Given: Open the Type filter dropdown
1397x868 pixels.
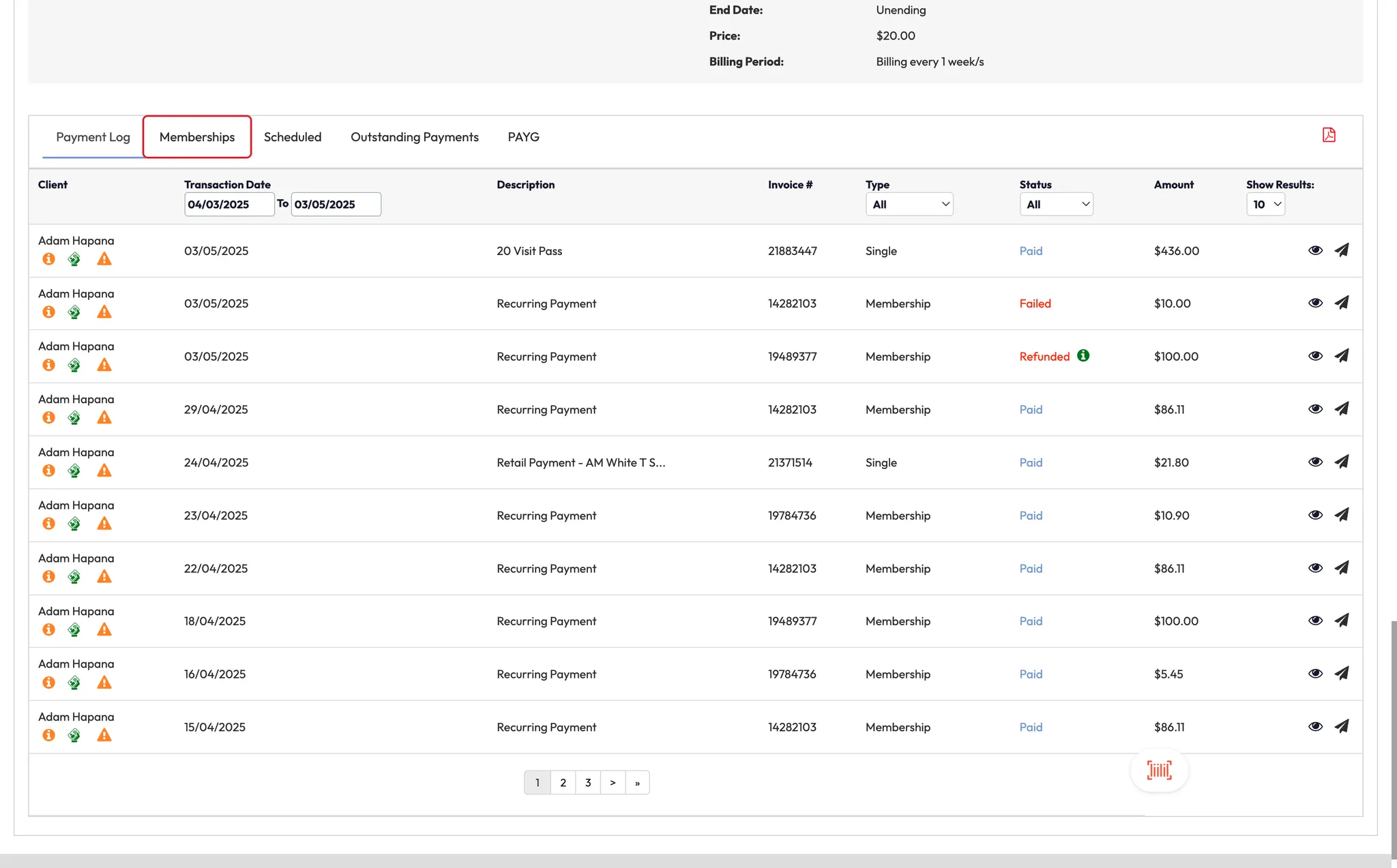Looking at the screenshot, I should pos(909,205).
